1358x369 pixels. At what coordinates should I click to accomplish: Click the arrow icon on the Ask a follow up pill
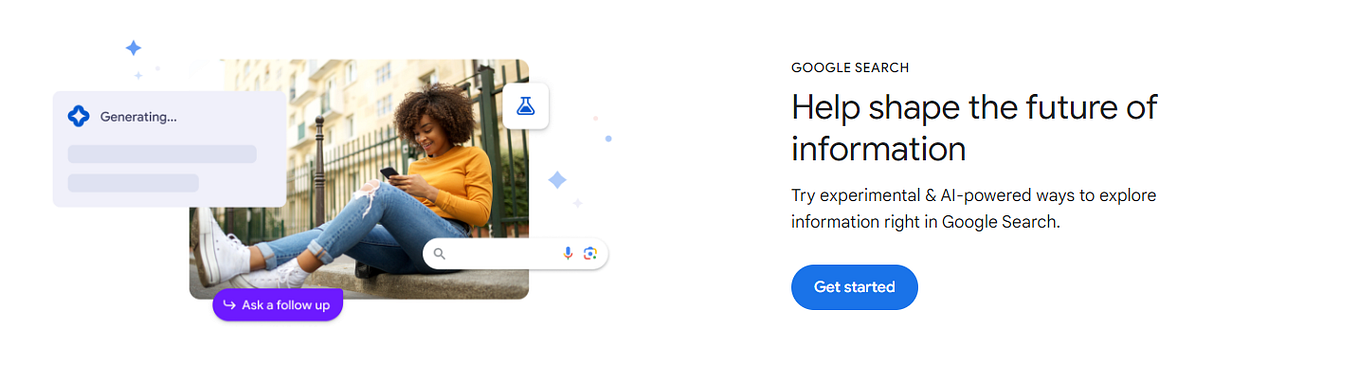pos(229,305)
